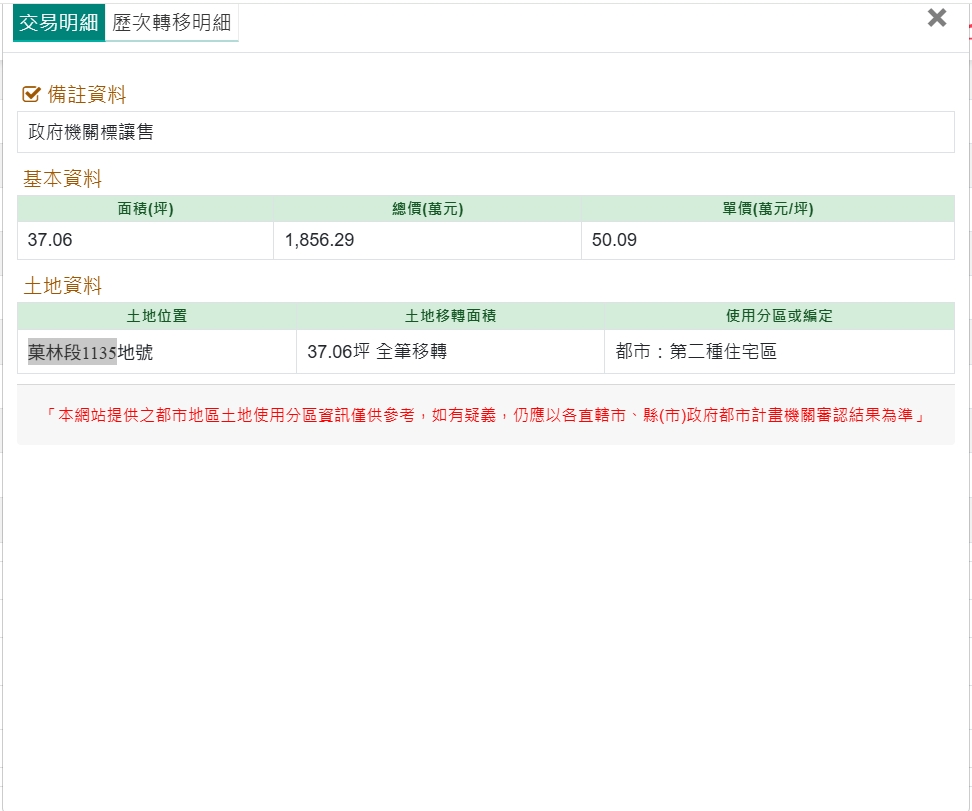
Task: Click the 總價(萬元) column header
Action: (427, 209)
